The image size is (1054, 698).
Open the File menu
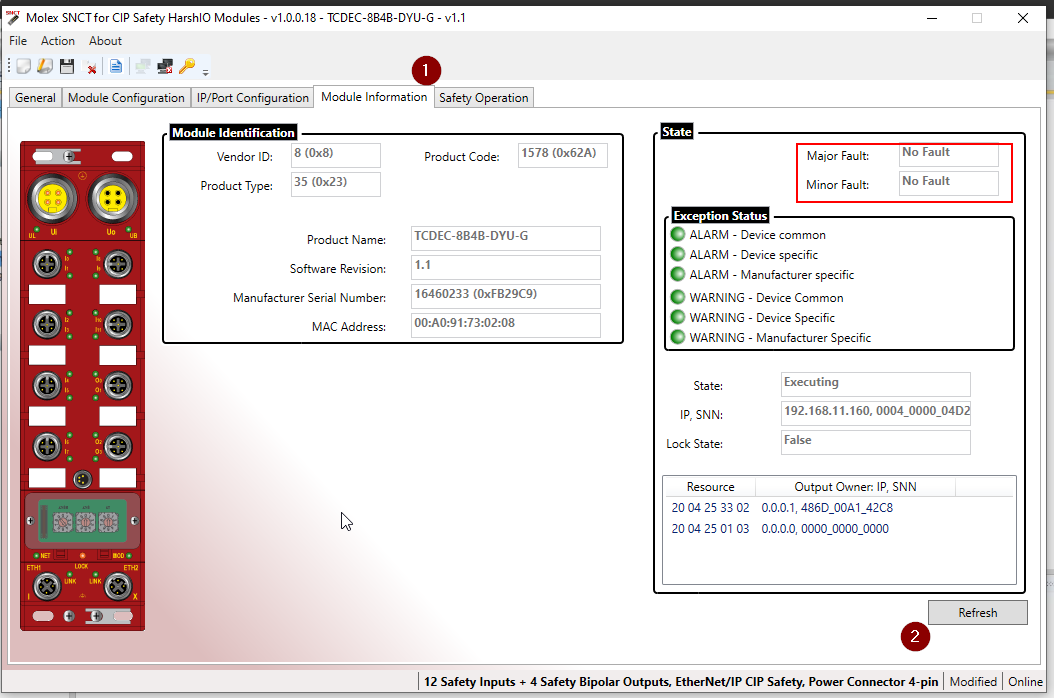point(18,41)
